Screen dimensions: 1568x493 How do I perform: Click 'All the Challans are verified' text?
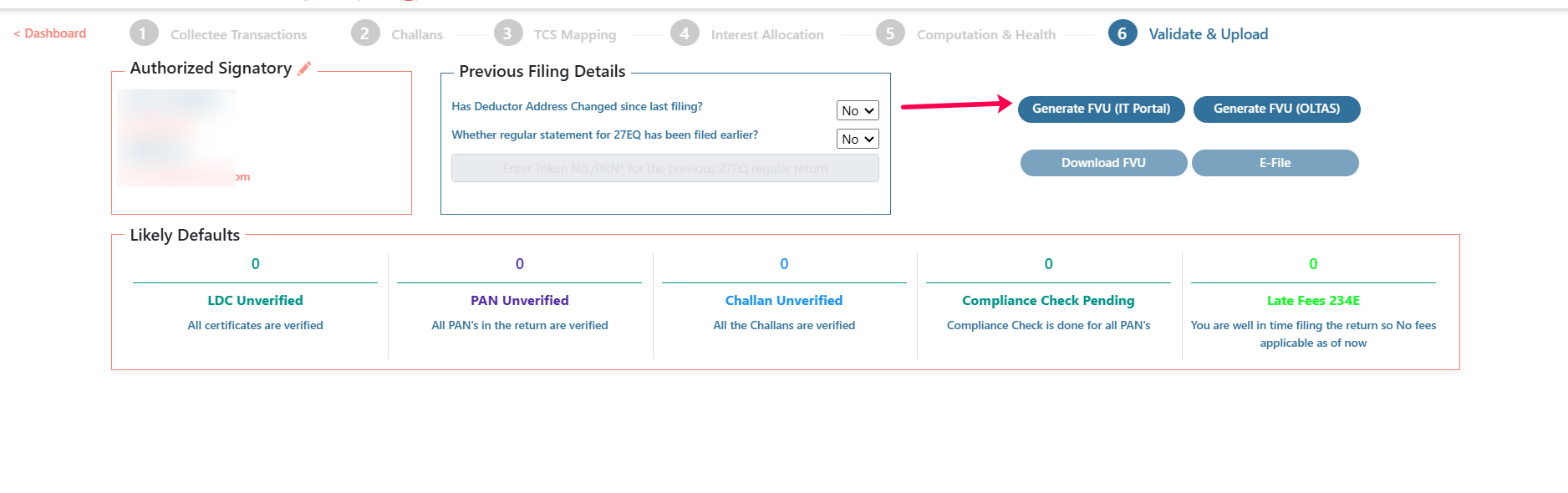coord(784,325)
